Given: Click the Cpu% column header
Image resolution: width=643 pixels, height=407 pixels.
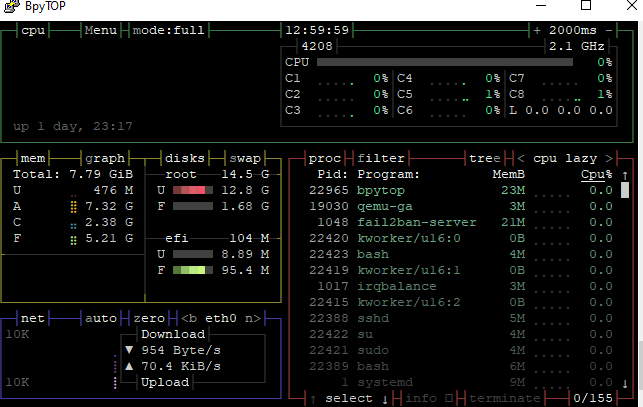Looking at the screenshot, I should coord(597,174).
